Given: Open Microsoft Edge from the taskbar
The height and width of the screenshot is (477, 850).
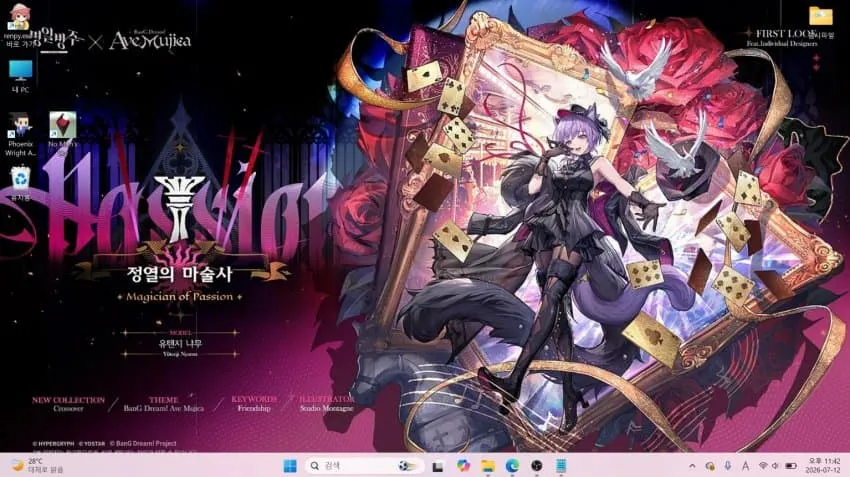Looking at the screenshot, I should coord(512,466).
